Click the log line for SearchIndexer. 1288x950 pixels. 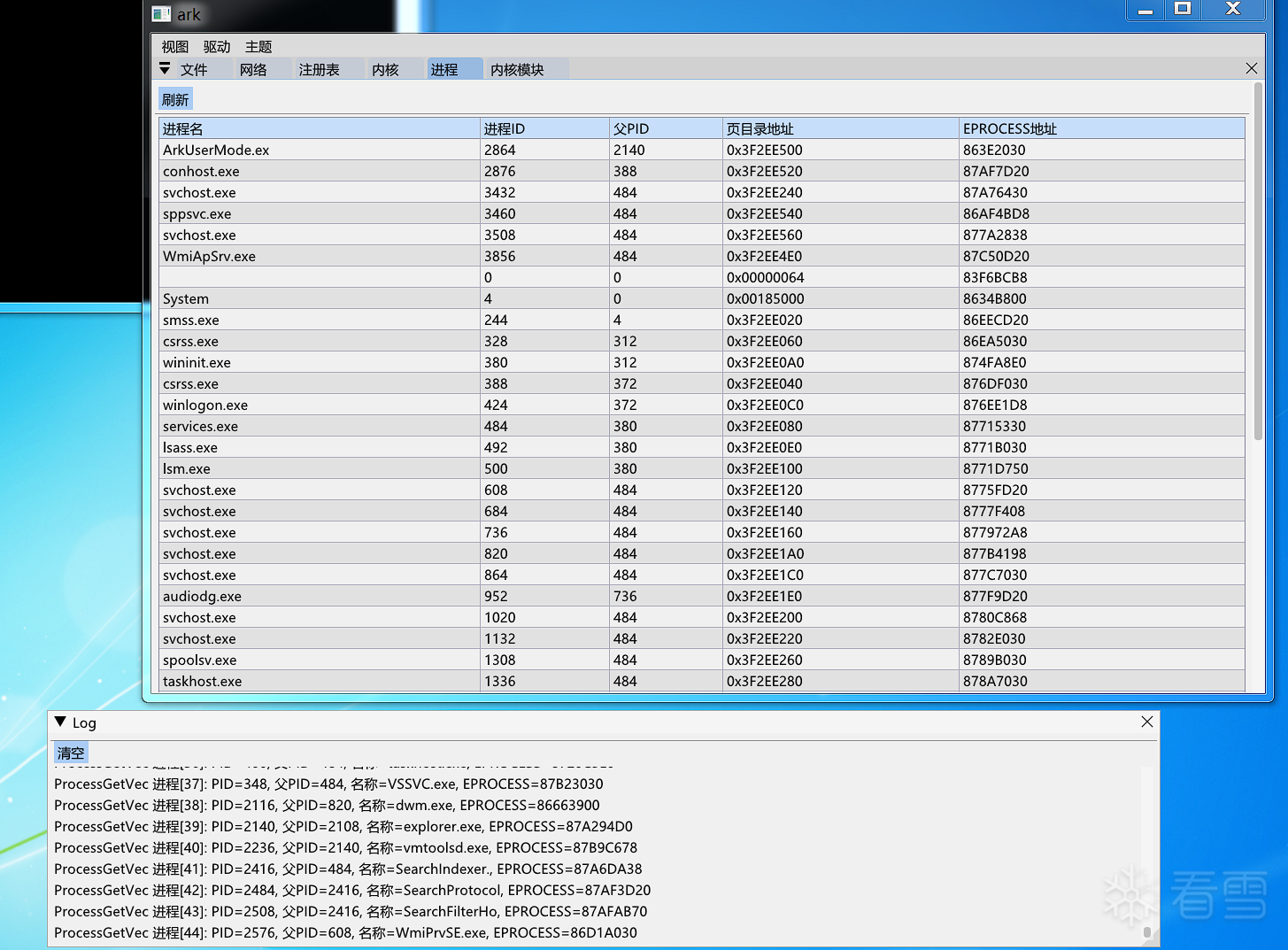point(348,869)
